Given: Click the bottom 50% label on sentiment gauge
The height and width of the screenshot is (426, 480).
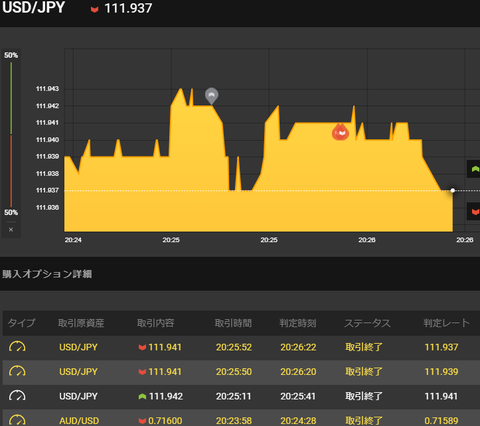Looking at the screenshot, I should coord(11,212).
